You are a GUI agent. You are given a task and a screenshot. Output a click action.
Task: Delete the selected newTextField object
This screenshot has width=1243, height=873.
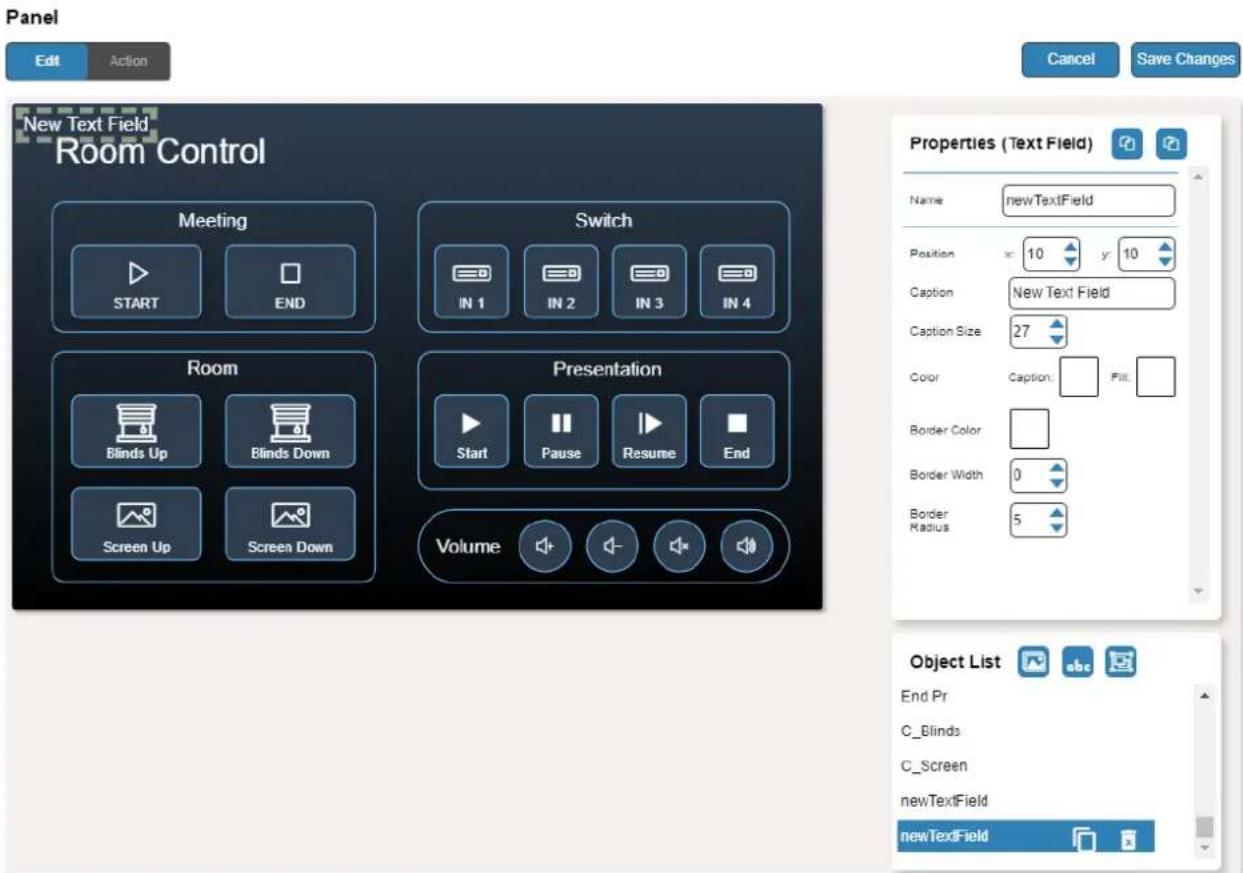(1127, 838)
